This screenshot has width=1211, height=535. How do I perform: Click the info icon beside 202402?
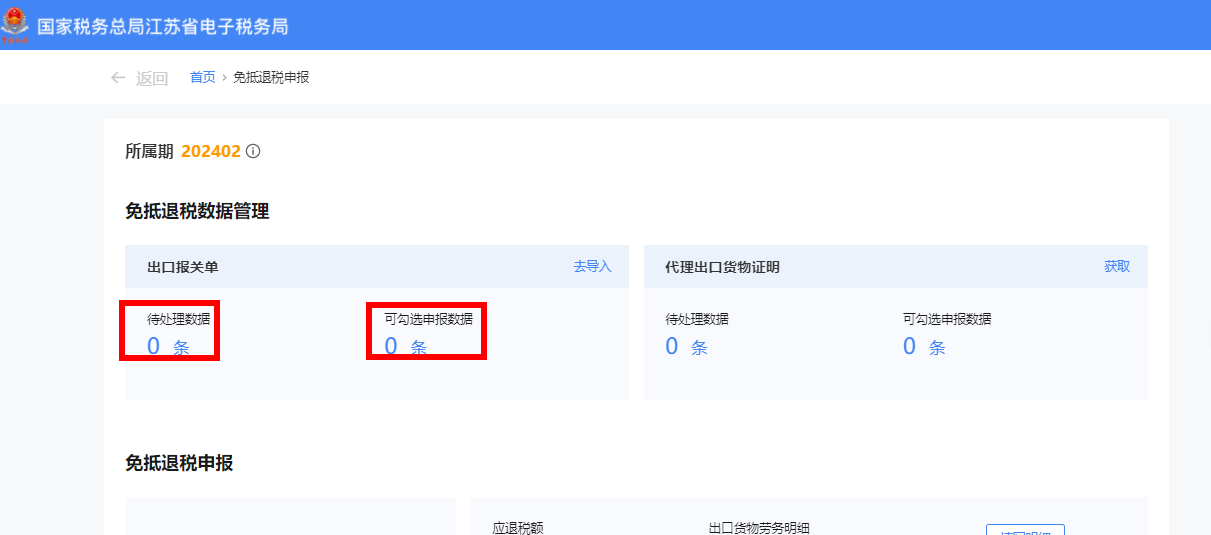point(253,152)
